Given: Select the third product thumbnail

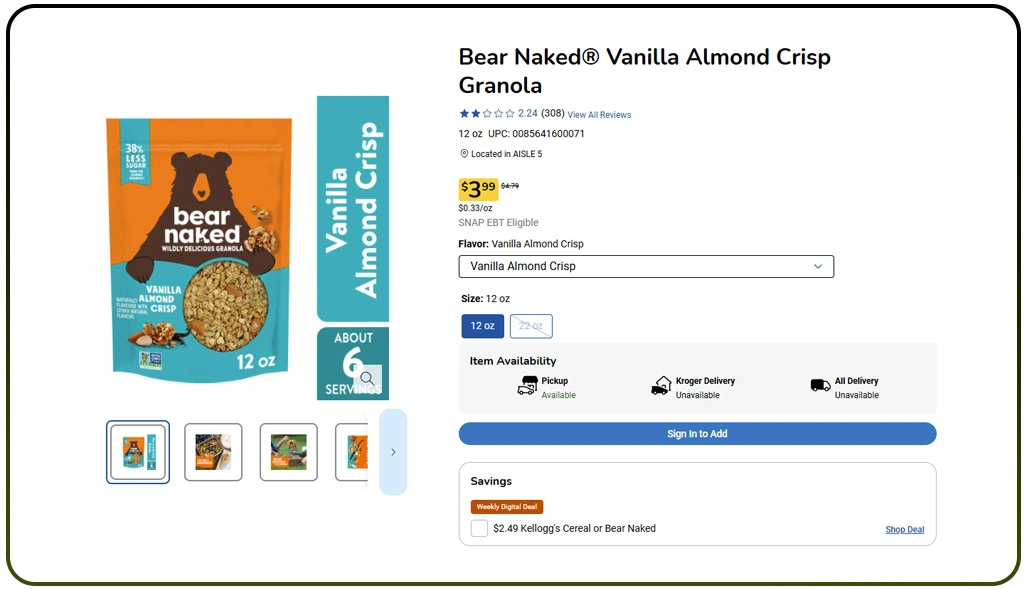Looking at the screenshot, I should pos(289,452).
